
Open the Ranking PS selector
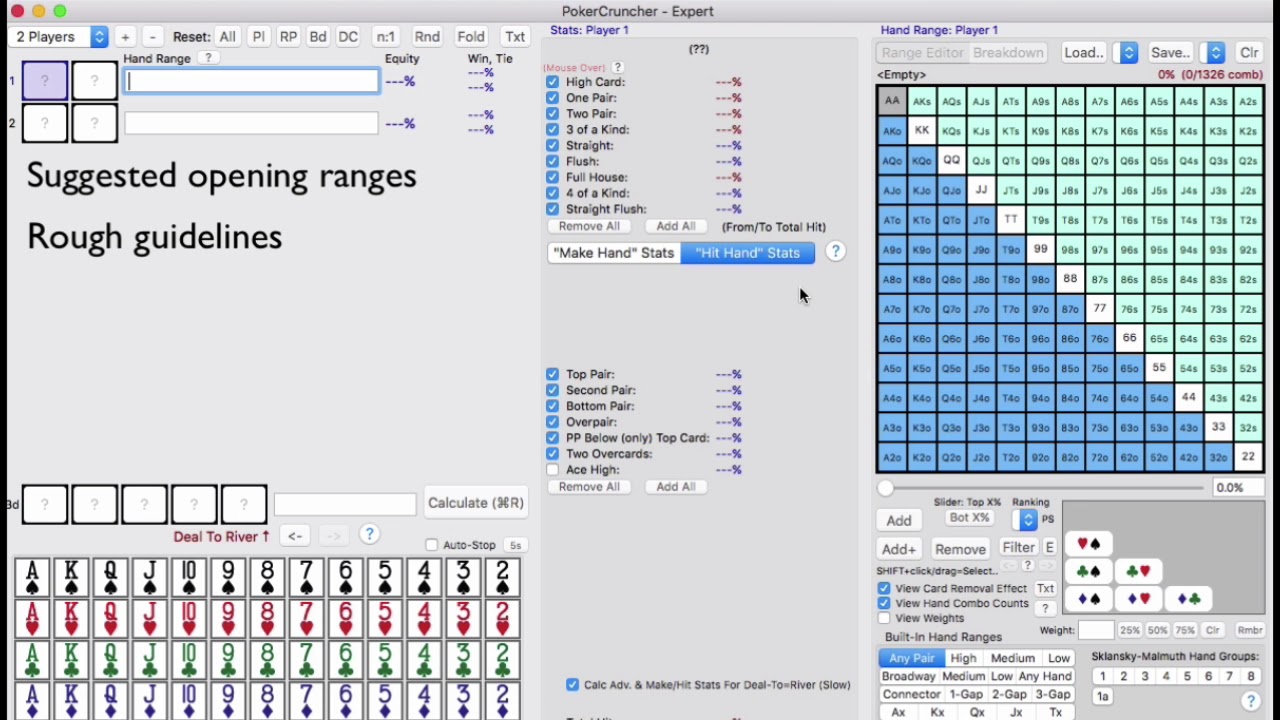(1027, 519)
